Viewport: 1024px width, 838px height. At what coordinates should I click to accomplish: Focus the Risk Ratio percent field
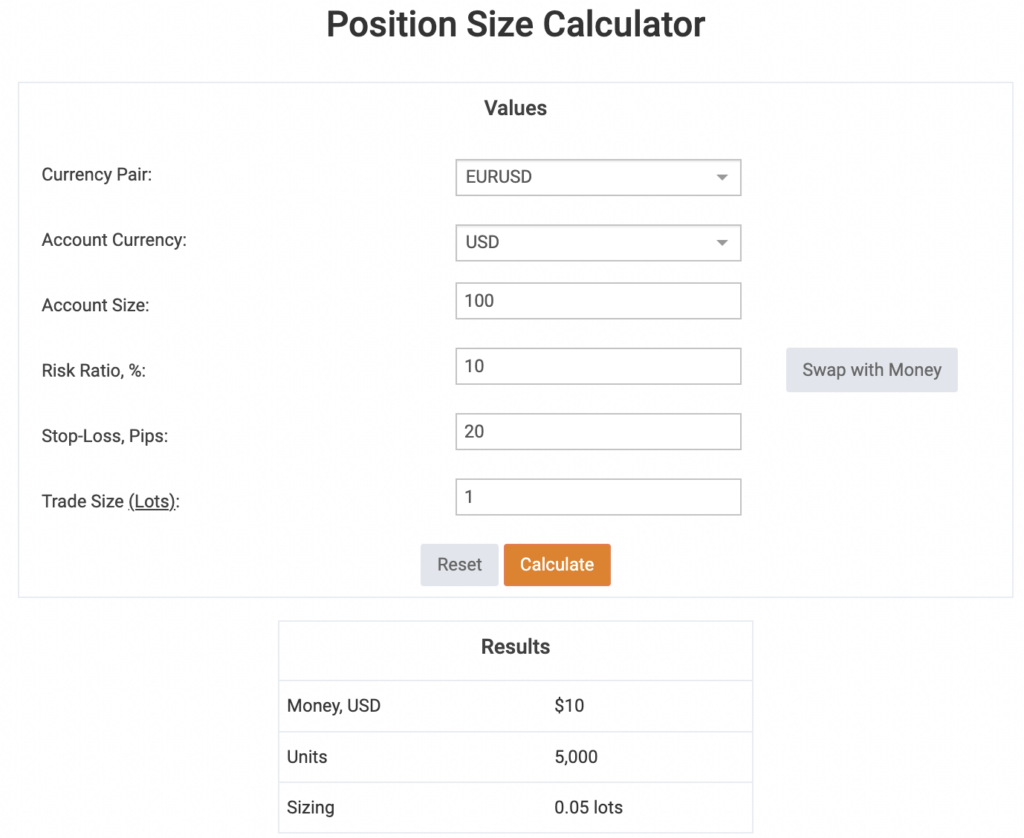597,366
